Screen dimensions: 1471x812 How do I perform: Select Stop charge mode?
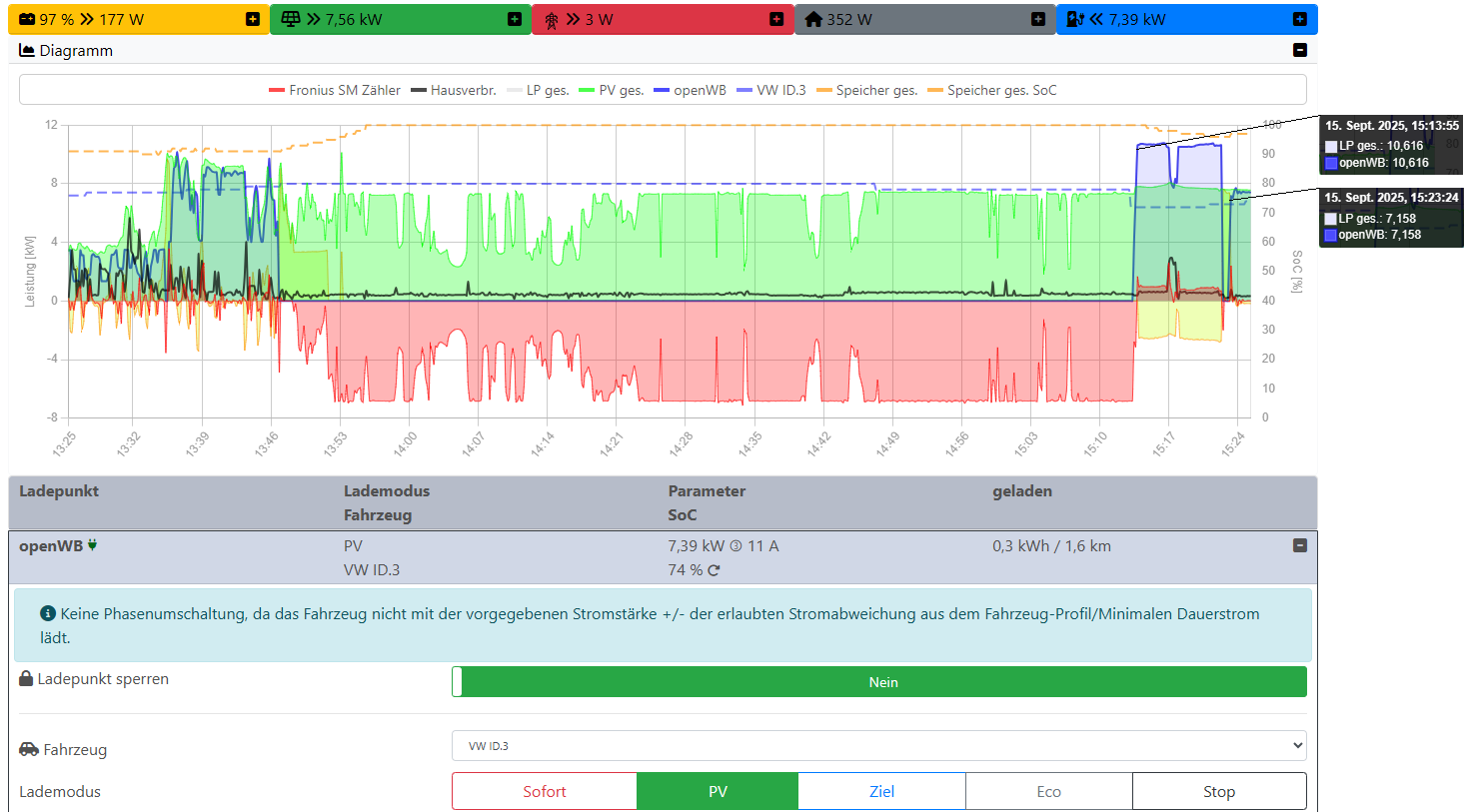[1219, 791]
